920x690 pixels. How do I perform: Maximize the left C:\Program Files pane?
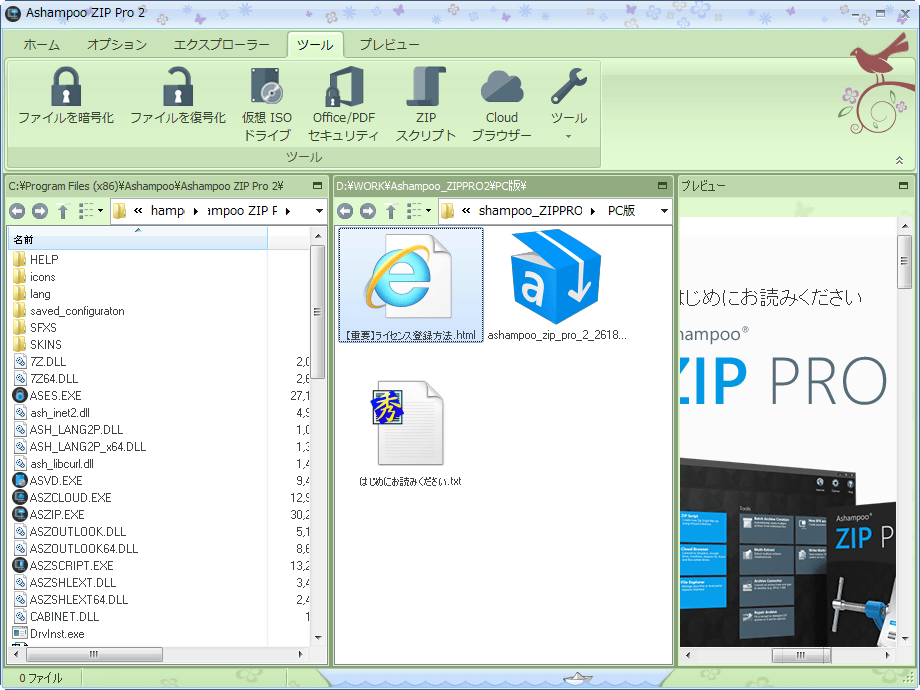click(317, 186)
